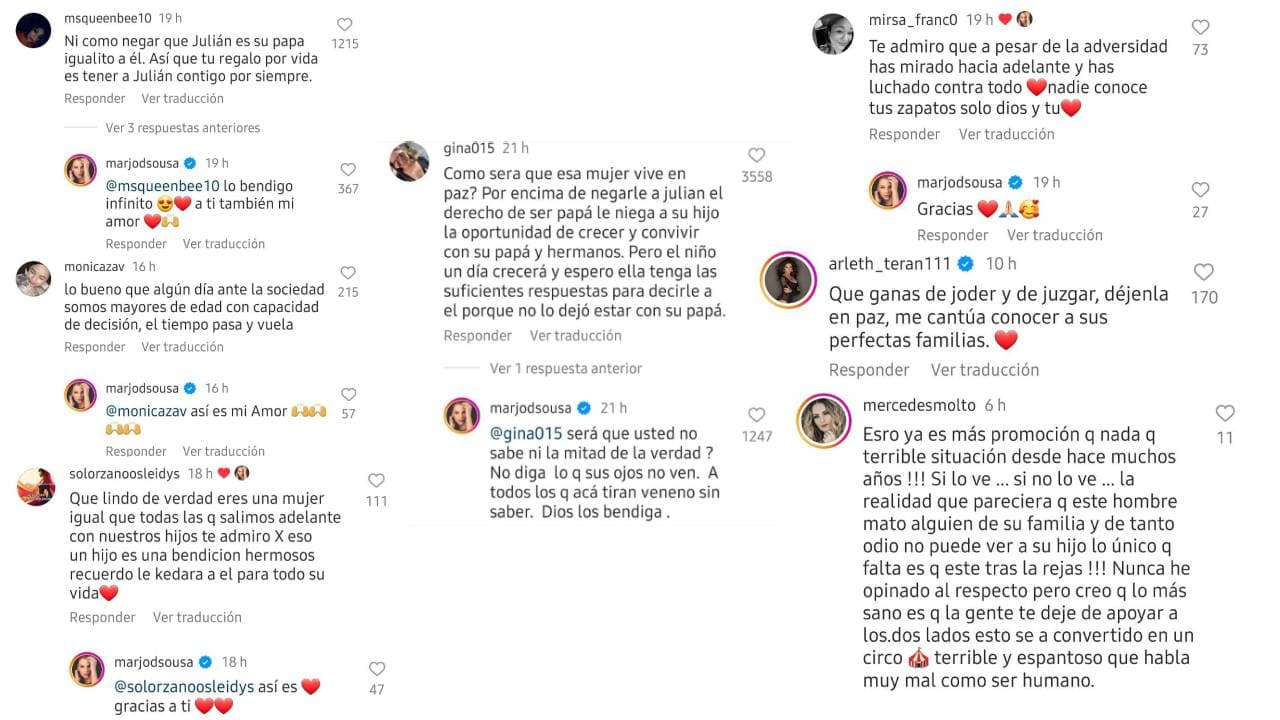Click Responder under arleth_teran111's comment

tap(868, 369)
